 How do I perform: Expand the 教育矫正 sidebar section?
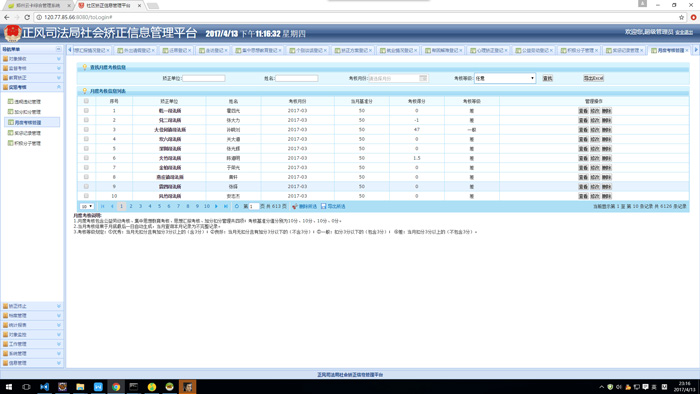point(32,78)
